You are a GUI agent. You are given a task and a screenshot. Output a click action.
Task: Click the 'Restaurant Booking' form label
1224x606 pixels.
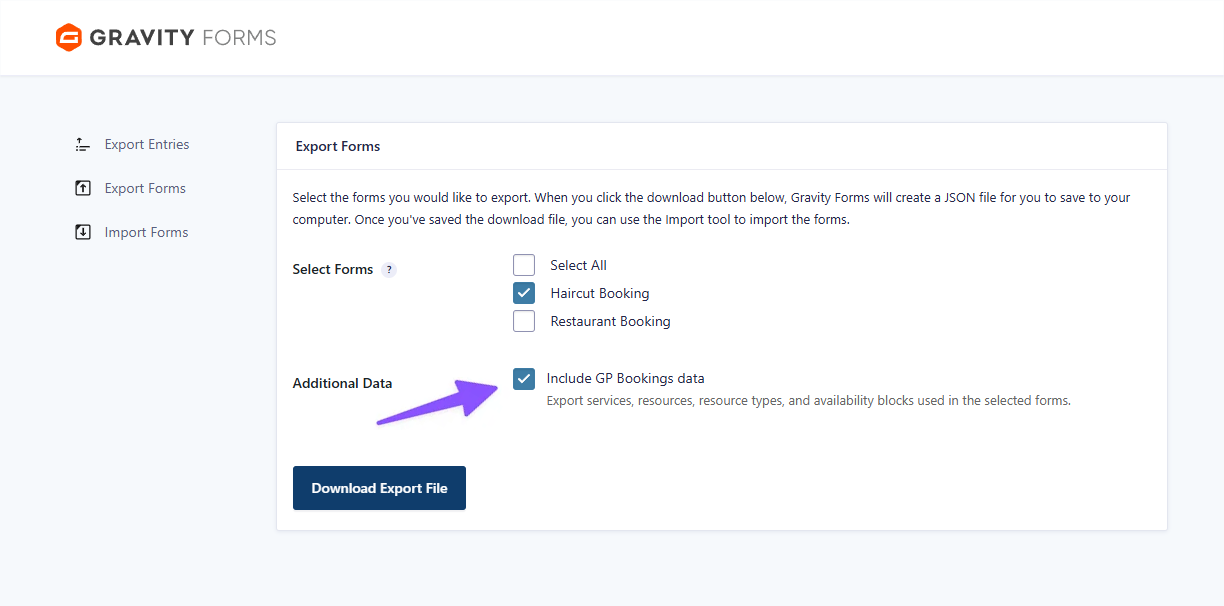point(610,321)
